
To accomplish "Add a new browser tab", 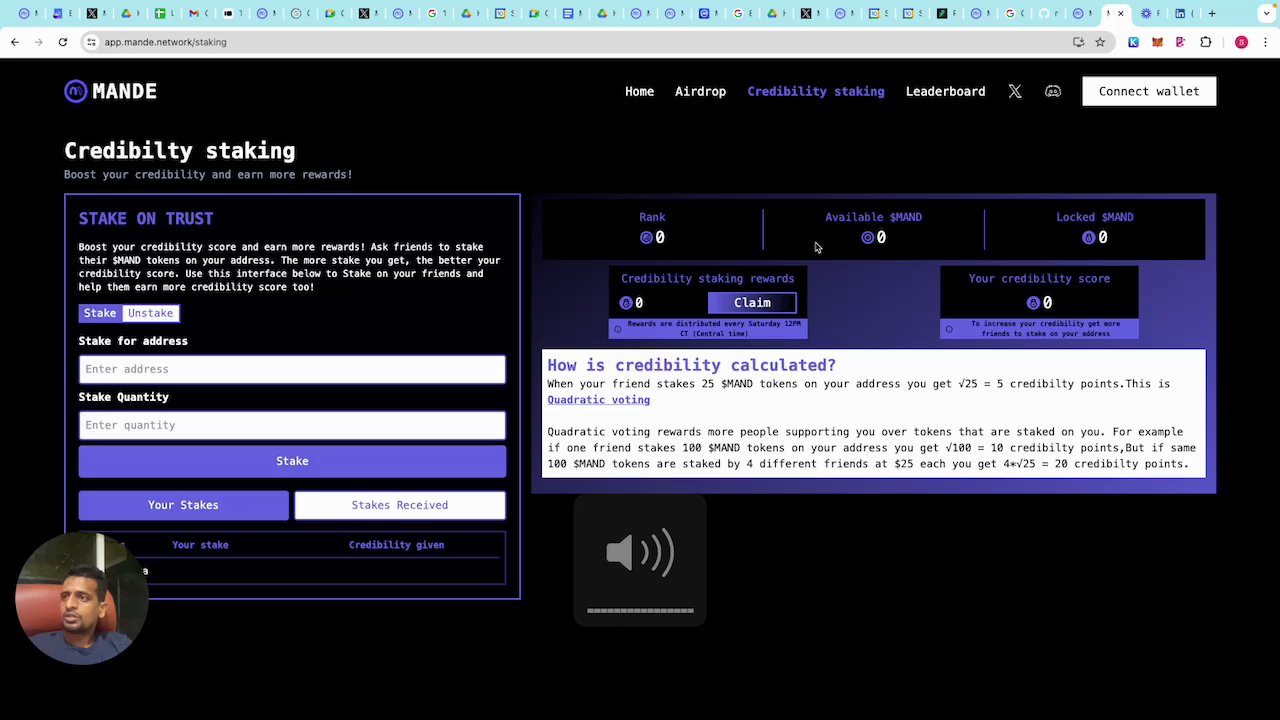I will point(1212,14).
